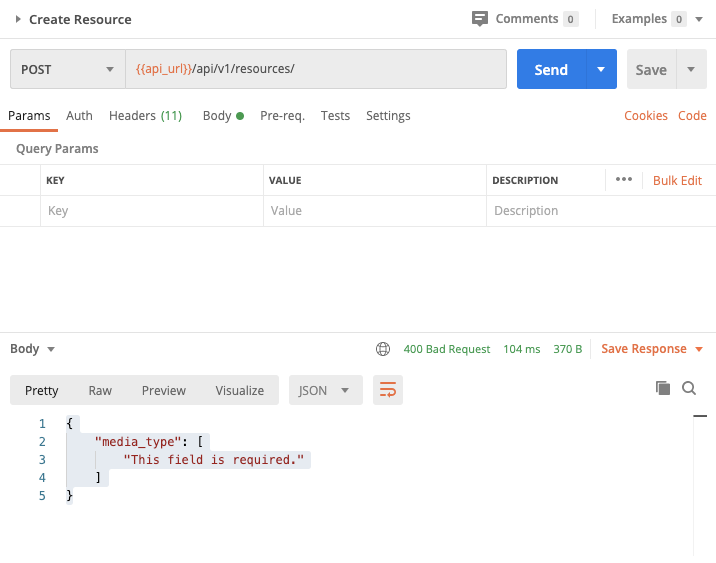Click the Comments label
Image resolution: width=716 pixels, height=563 pixels.
click(x=526, y=19)
